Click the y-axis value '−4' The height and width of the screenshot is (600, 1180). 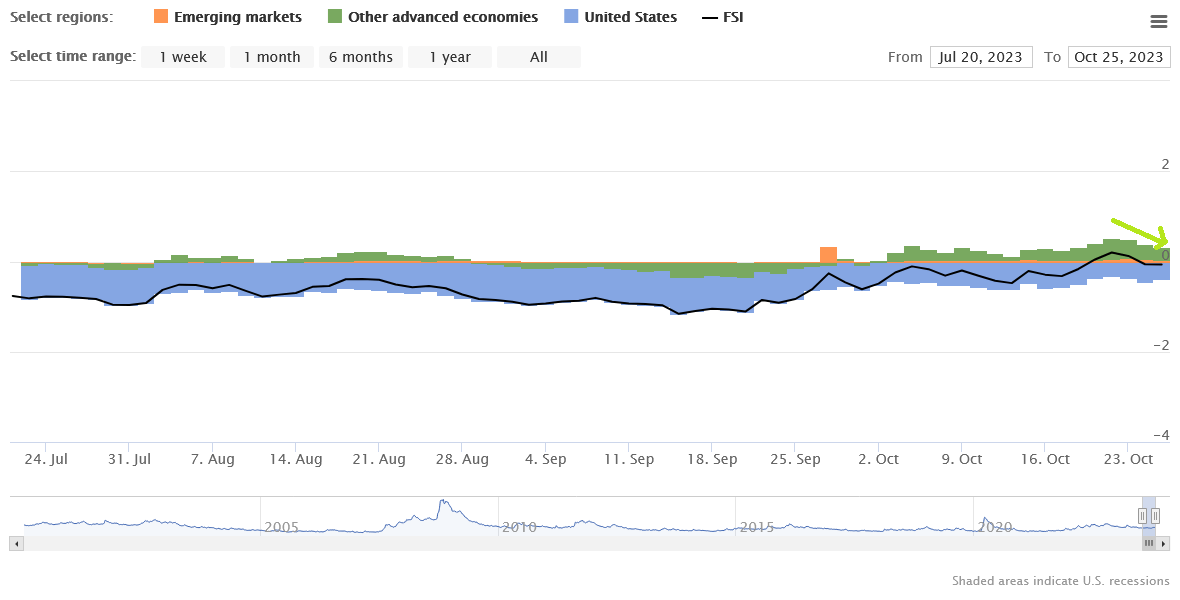click(1161, 435)
